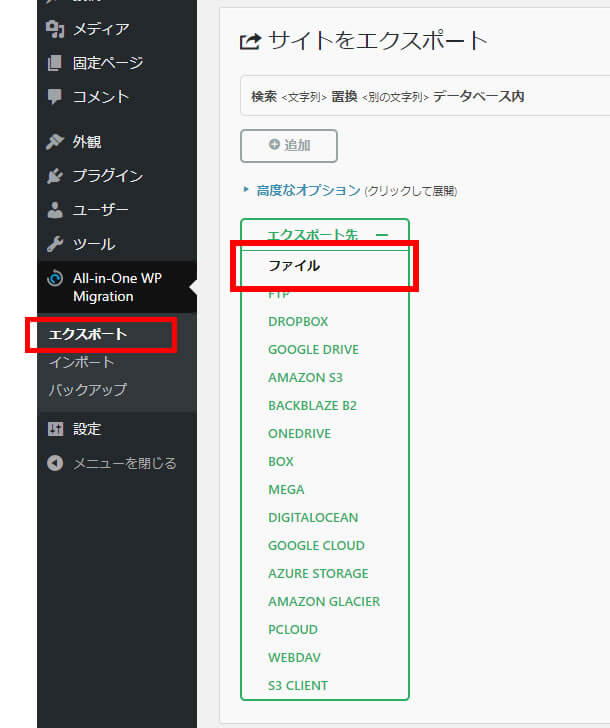Viewport: 610px width, 728px height.
Task: Choose GOOGLE DRIVE as export destination
Action: pyautogui.click(x=313, y=350)
